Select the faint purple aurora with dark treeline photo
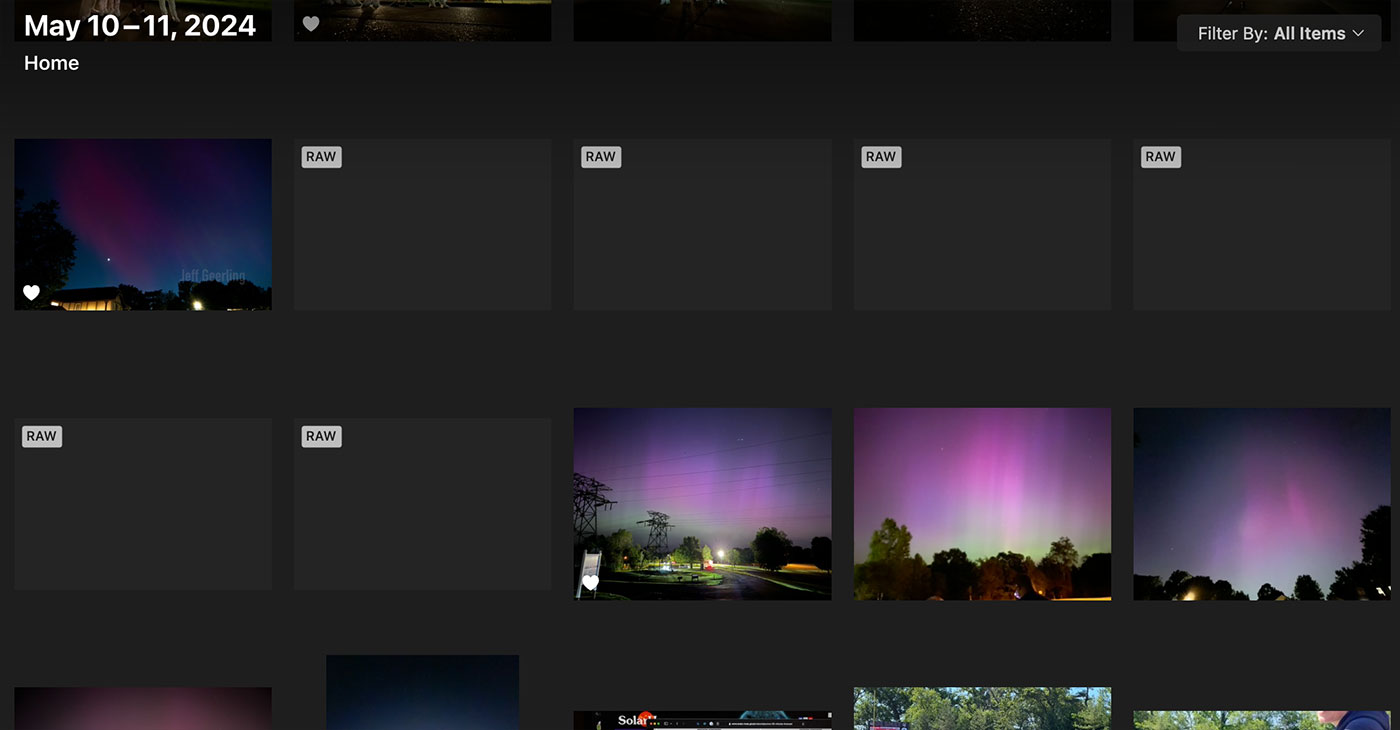Image resolution: width=1400 pixels, height=730 pixels. pyautogui.click(x=1262, y=504)
